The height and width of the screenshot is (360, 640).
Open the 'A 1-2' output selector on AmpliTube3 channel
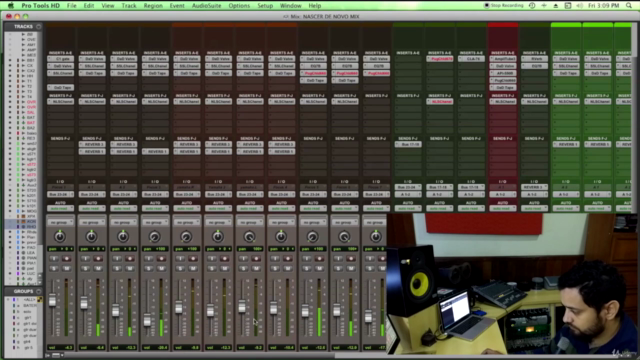[503, 194]
